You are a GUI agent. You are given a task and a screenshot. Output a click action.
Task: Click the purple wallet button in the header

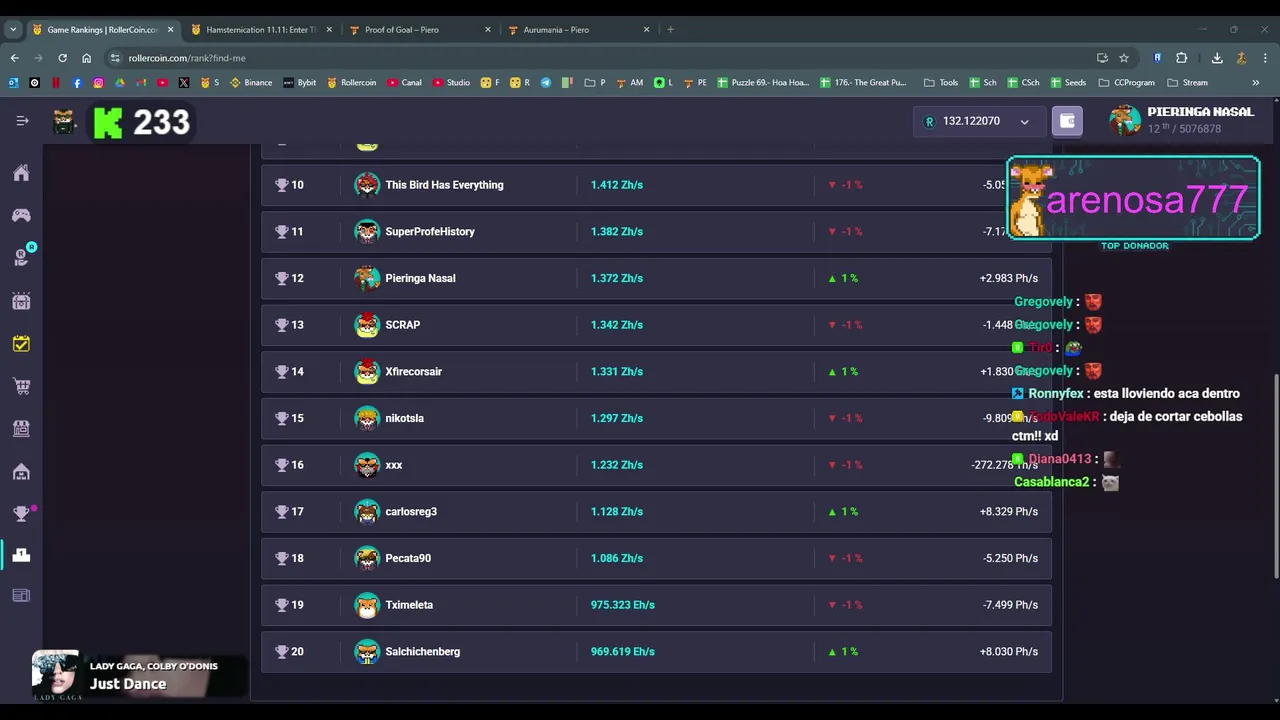1067,121
